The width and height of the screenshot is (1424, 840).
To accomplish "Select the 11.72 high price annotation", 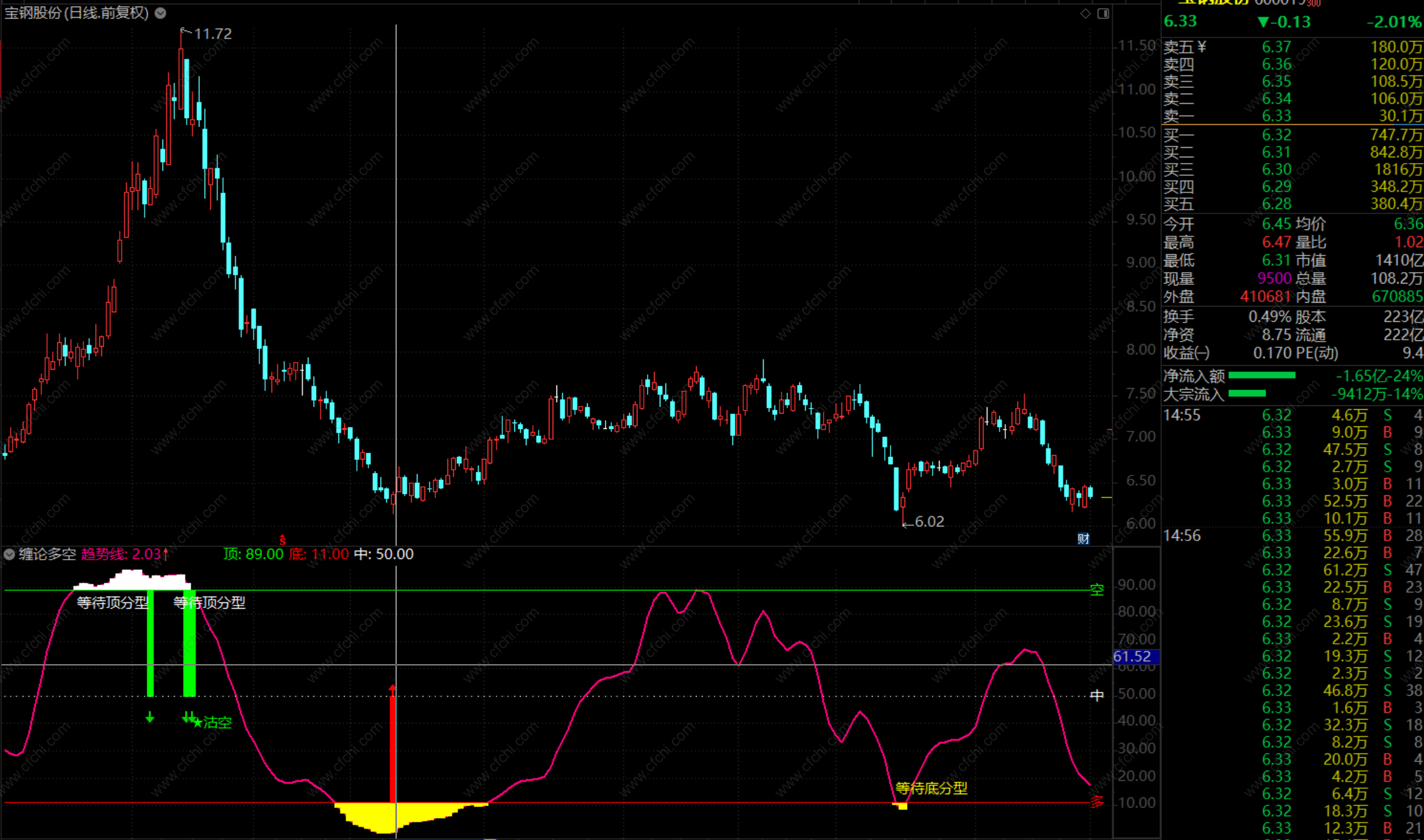I will click(x=212, y=34).
